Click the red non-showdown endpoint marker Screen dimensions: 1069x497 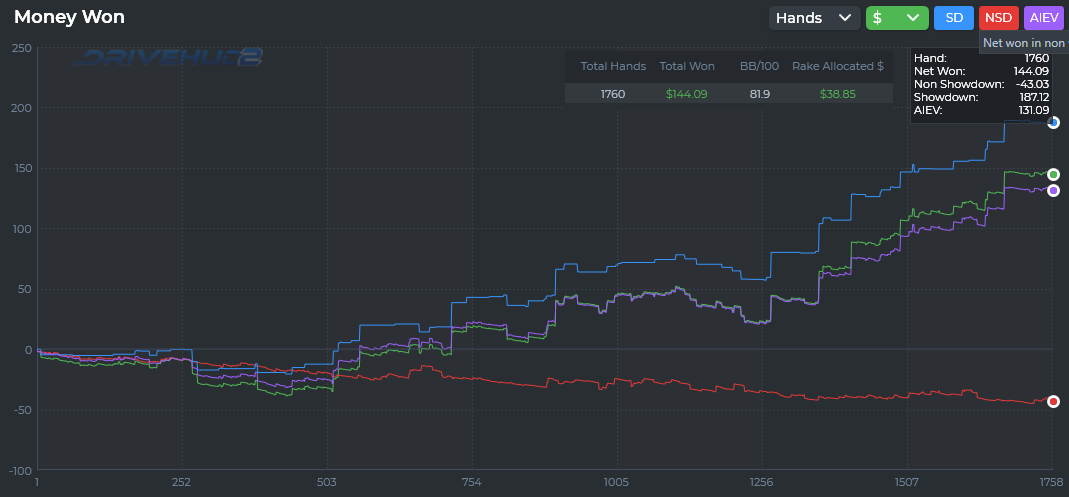point(1053,402)
